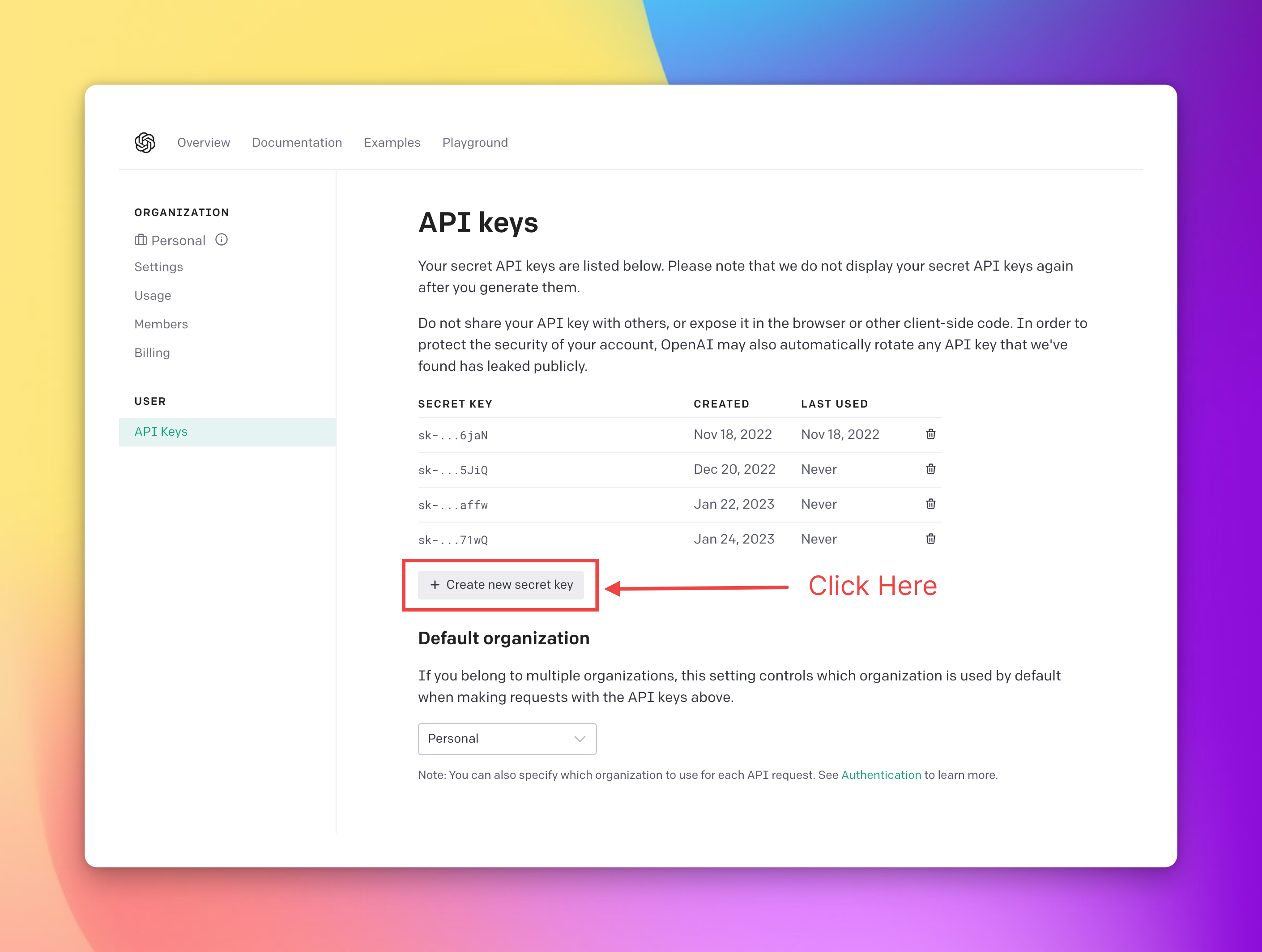The height and width of the screenshot is (952, 1262).
Task: Open Billing in the organization sidebar
Action: [152, 353]
